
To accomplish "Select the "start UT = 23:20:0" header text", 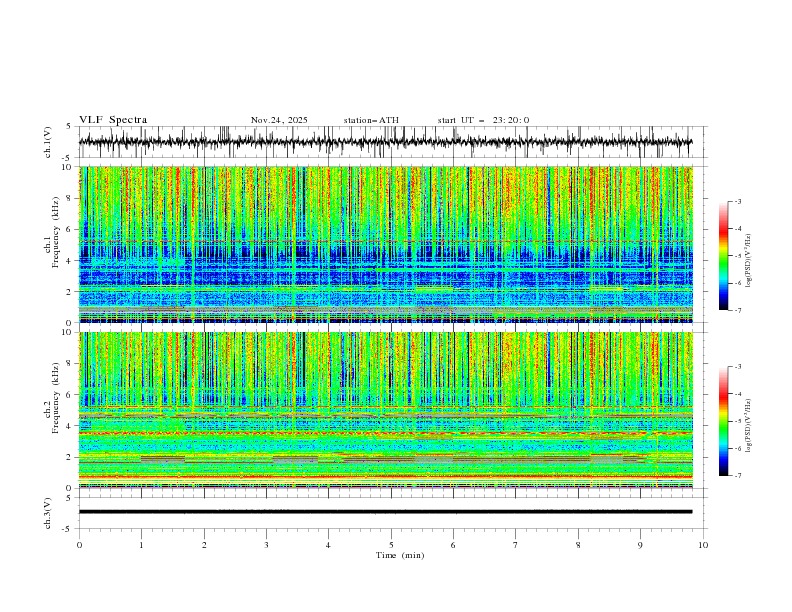I will tap(483, 120).
